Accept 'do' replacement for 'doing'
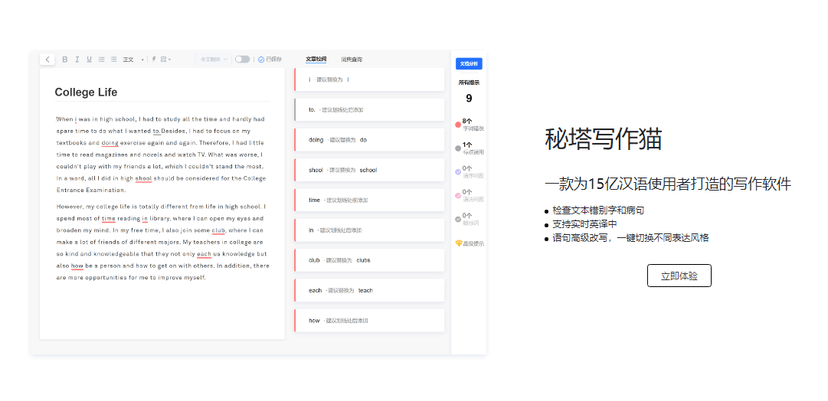828x401 pixels. (363, 140)
